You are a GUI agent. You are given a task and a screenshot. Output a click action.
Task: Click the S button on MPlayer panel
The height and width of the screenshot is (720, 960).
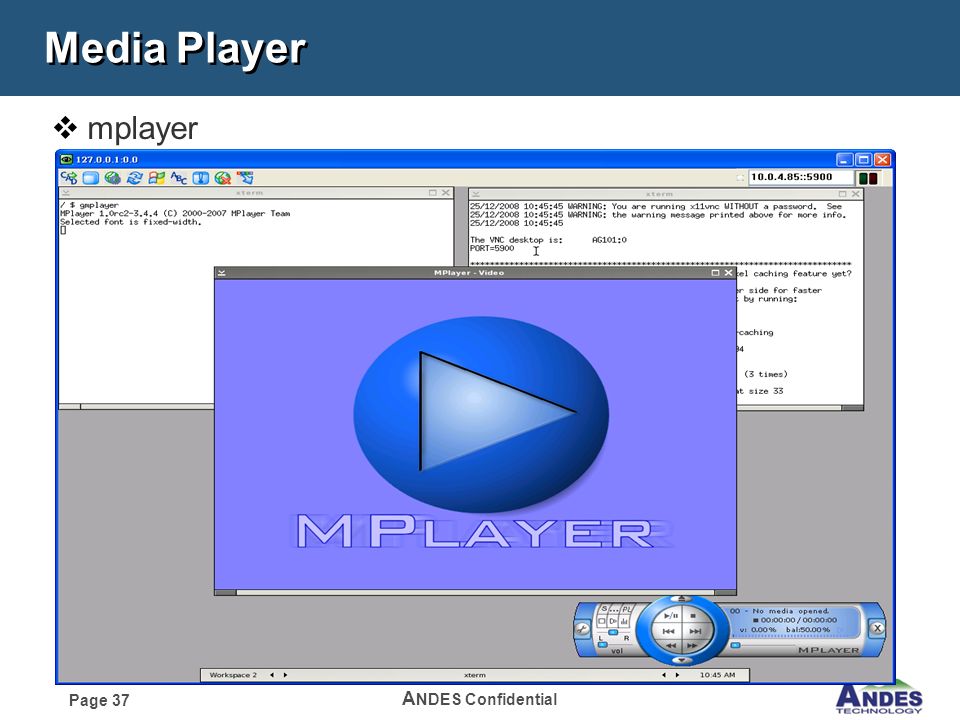[604, 609]
